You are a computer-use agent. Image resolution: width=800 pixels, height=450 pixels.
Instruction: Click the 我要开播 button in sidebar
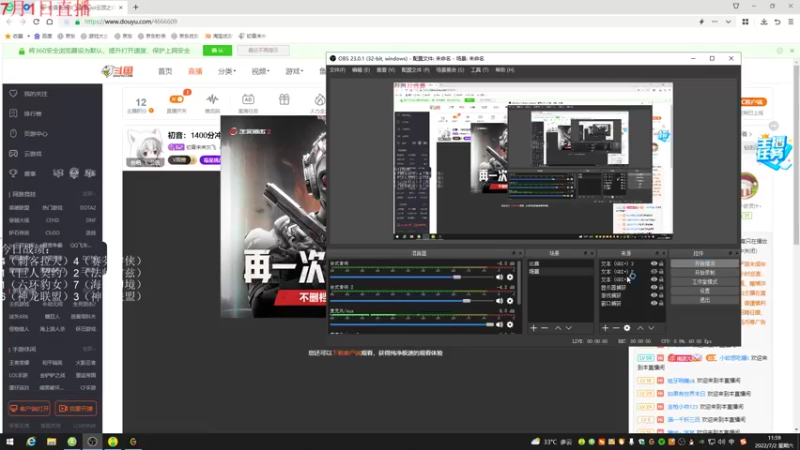[76, 408]
